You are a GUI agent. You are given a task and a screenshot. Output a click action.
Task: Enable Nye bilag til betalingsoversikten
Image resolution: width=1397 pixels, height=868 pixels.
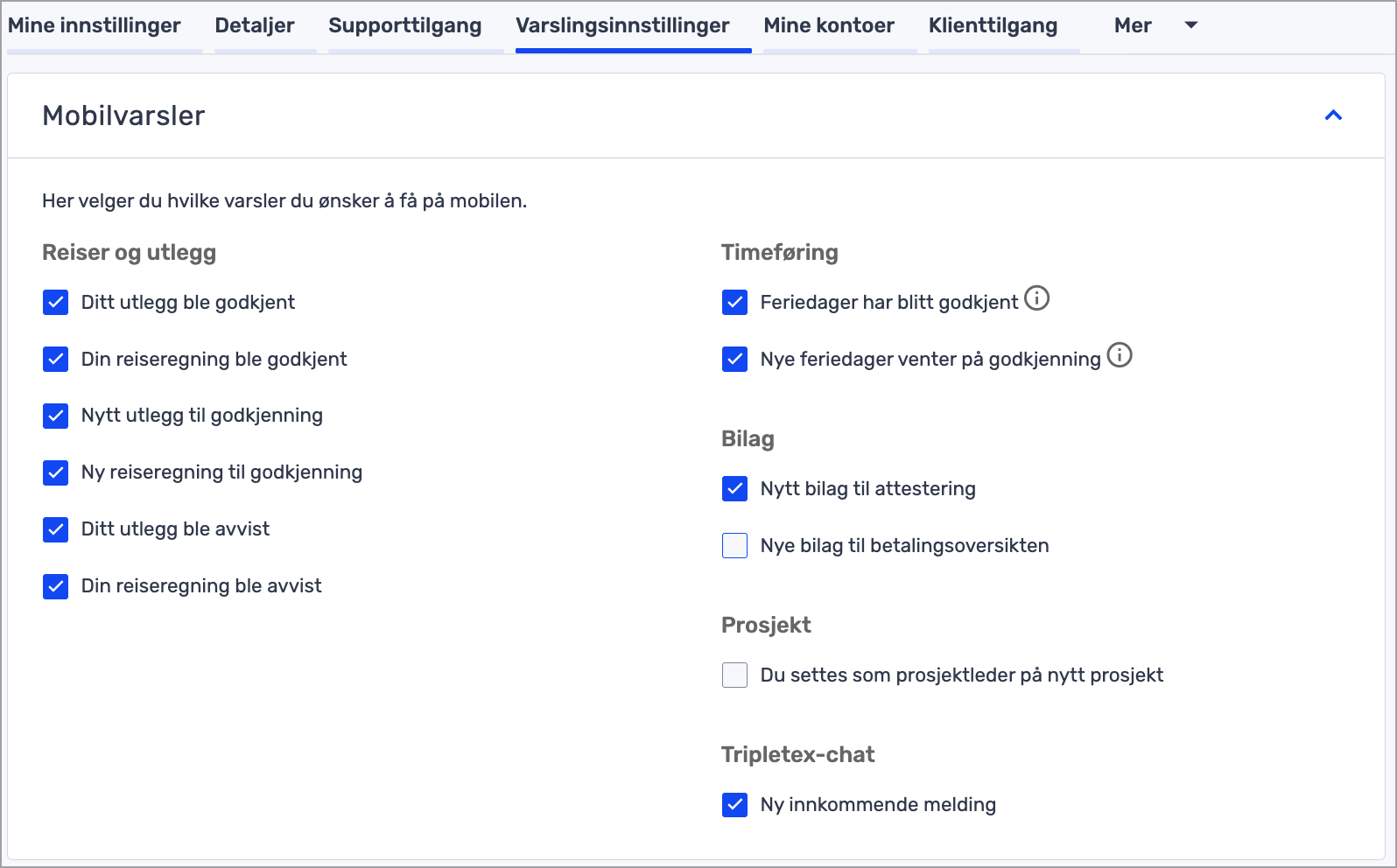coord(735,546)
